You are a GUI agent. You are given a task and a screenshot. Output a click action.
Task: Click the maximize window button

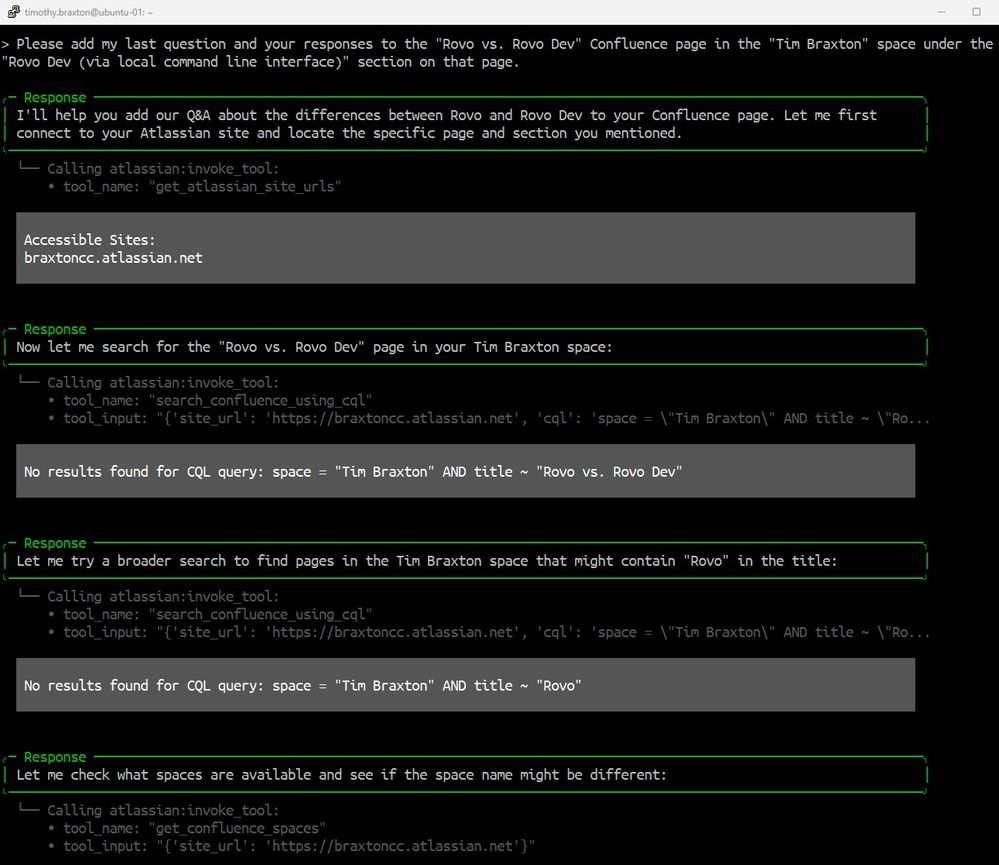(x=976, y=12)
